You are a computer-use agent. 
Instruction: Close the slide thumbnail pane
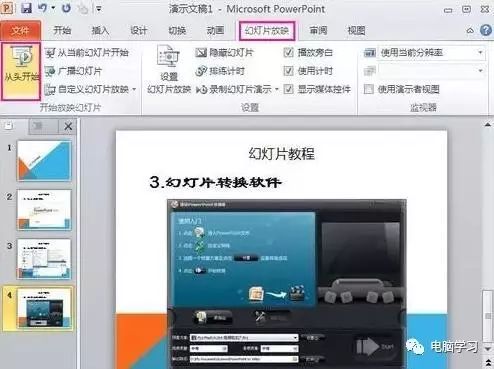point(68,126)
